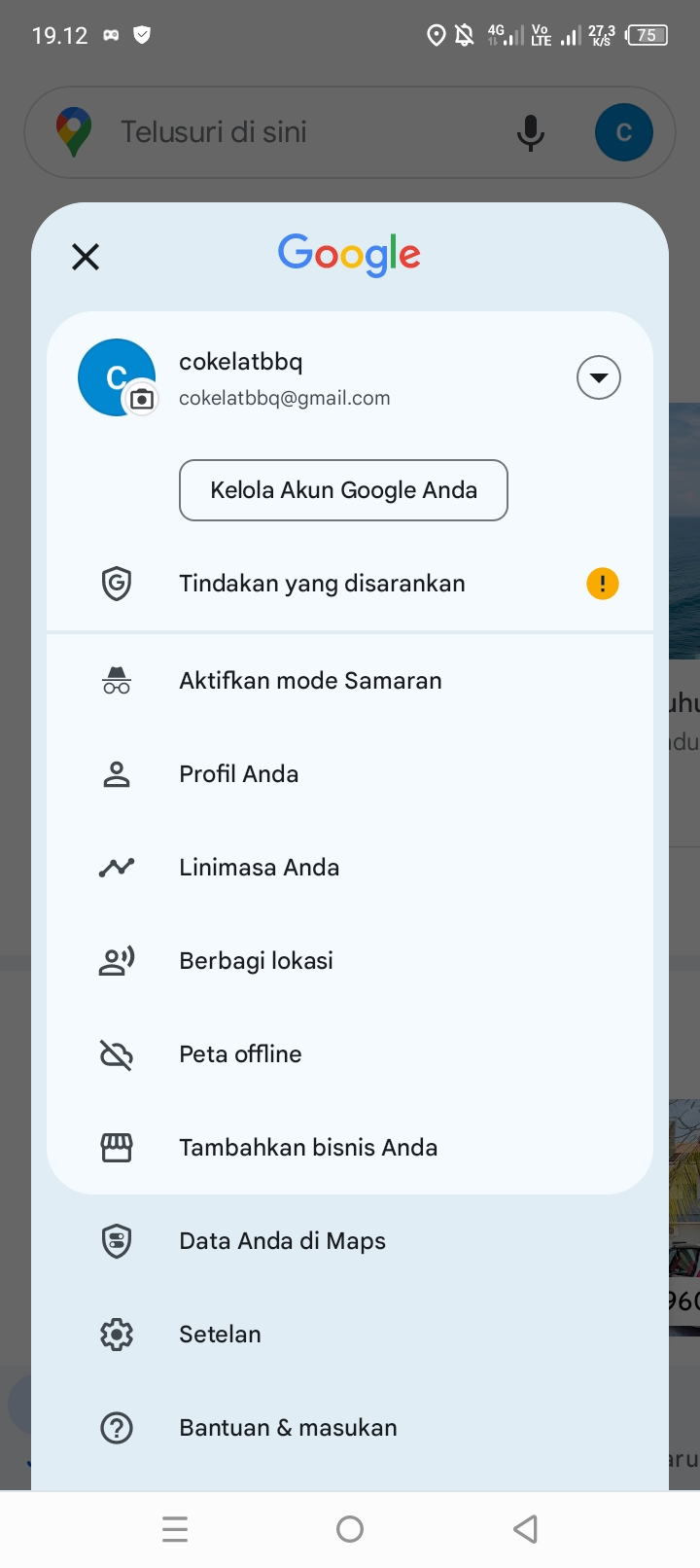Open Data Anda di Maps
This screenshot has width=700, height=1568.
(x=282, y=1241)
